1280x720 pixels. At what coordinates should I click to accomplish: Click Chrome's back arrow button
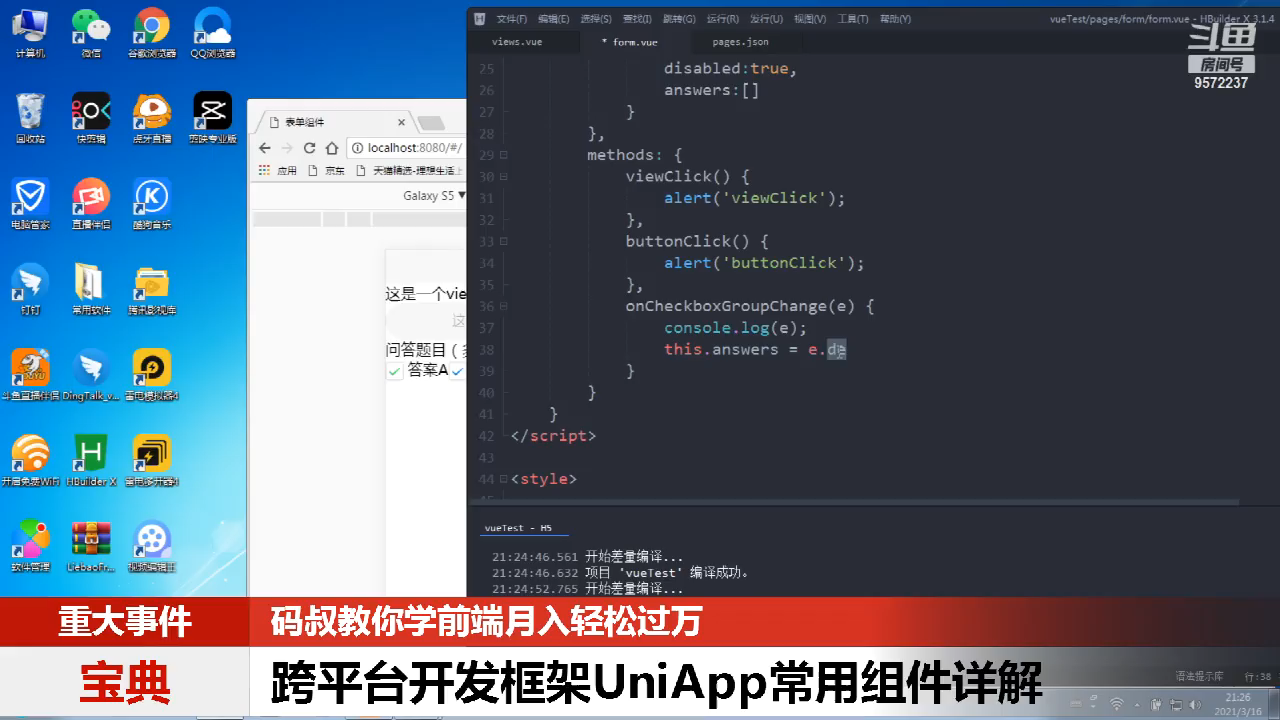pyautogui.click(x=264, y=148)
